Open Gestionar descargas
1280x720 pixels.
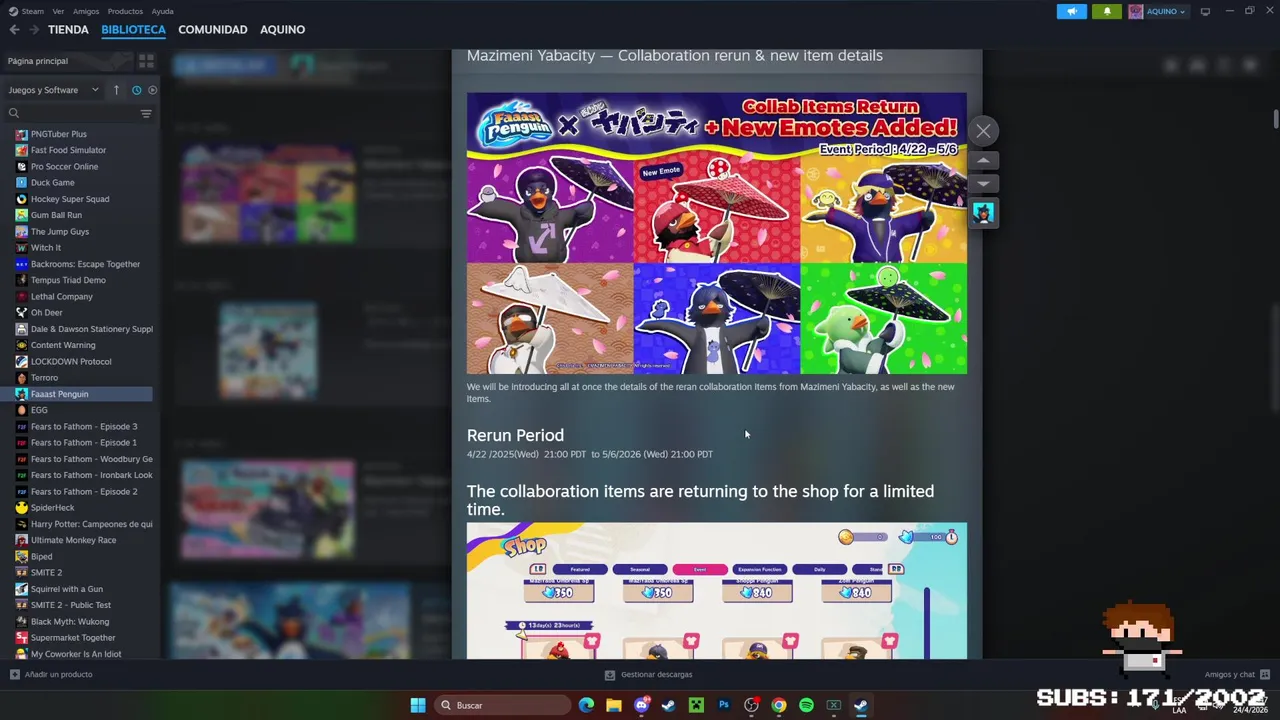click(648, 675)
